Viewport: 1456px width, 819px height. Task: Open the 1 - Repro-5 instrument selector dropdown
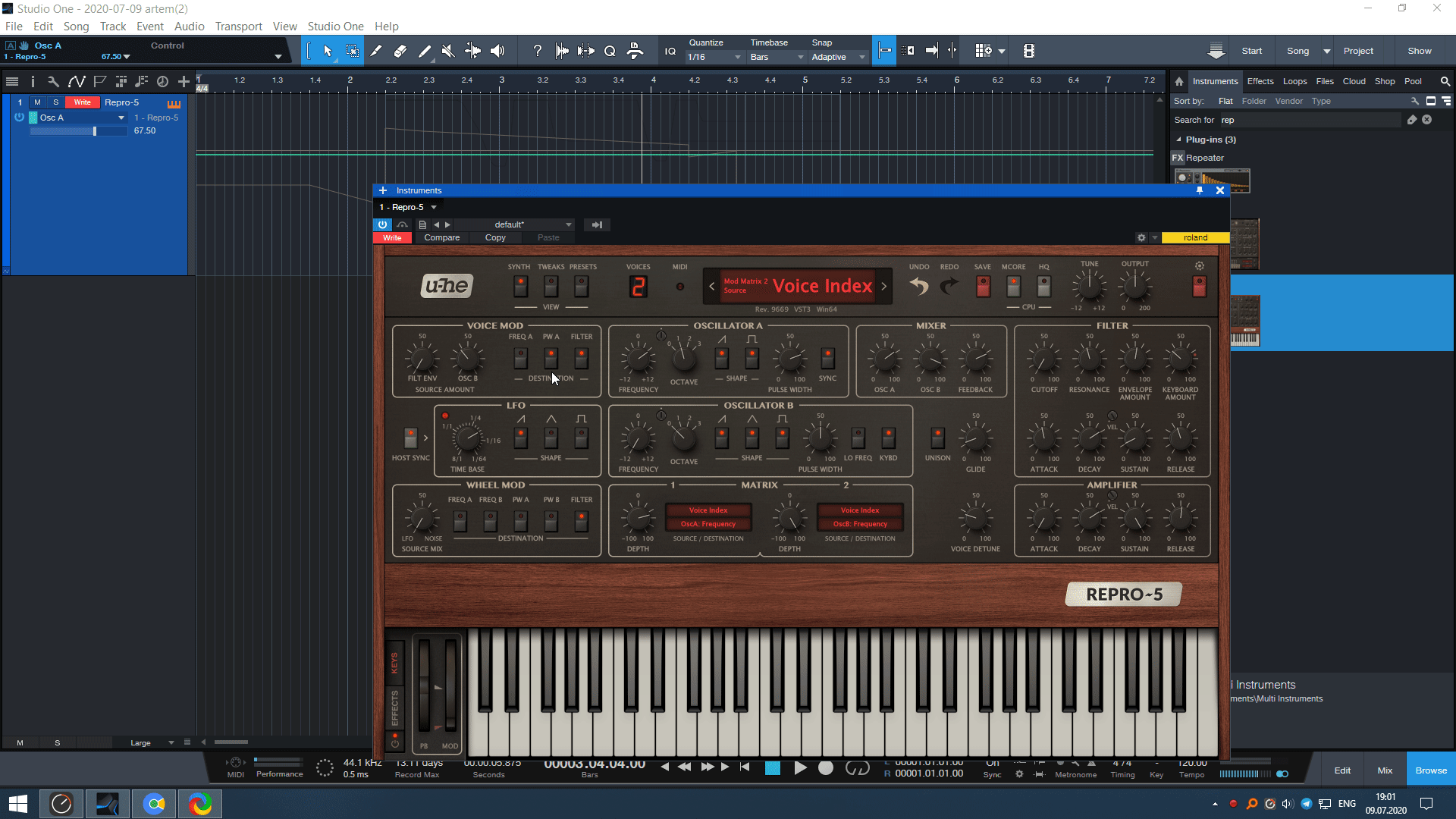coord(408,207)
